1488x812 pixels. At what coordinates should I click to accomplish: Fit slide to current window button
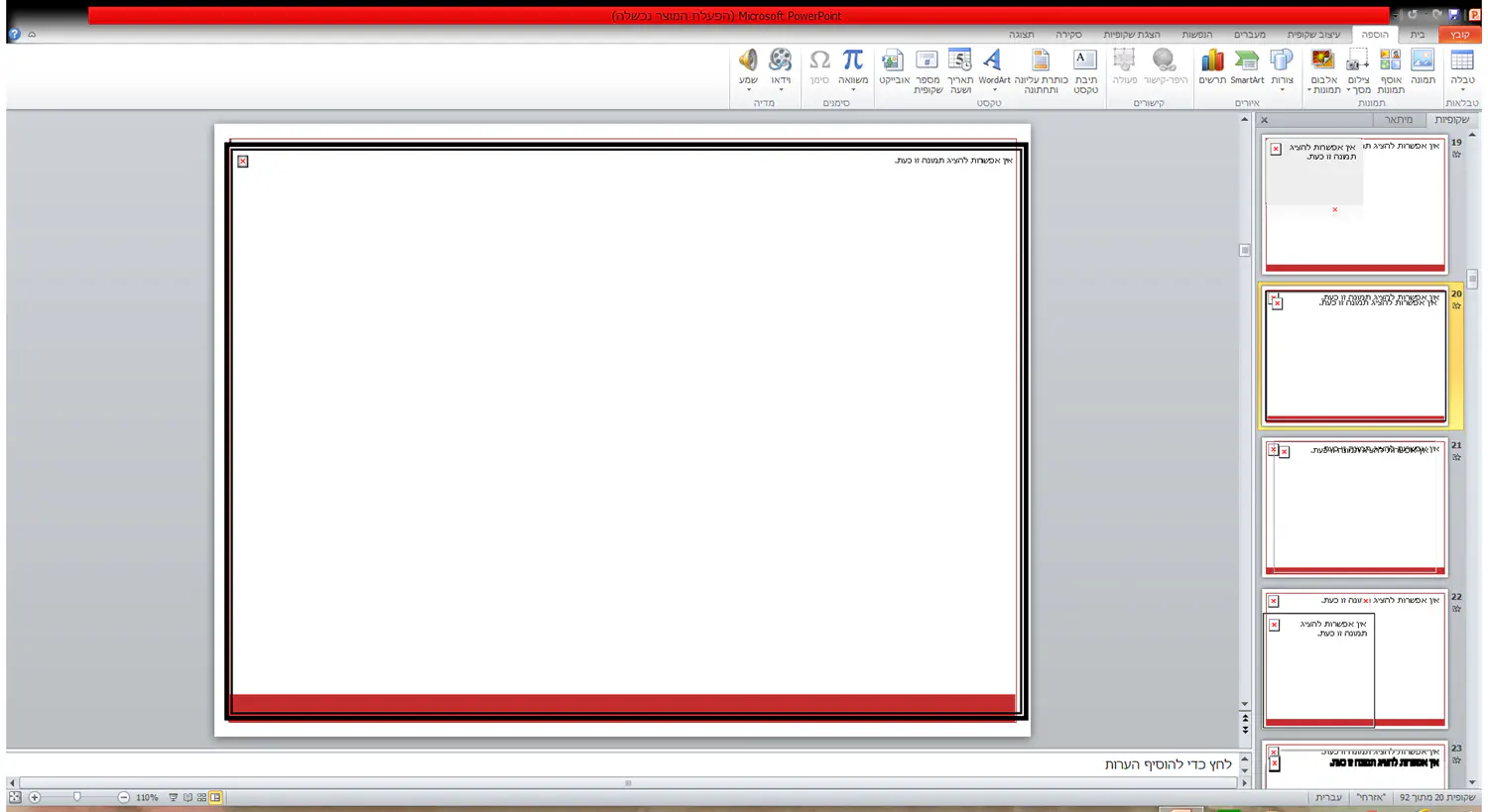click(x=15, y=797)
